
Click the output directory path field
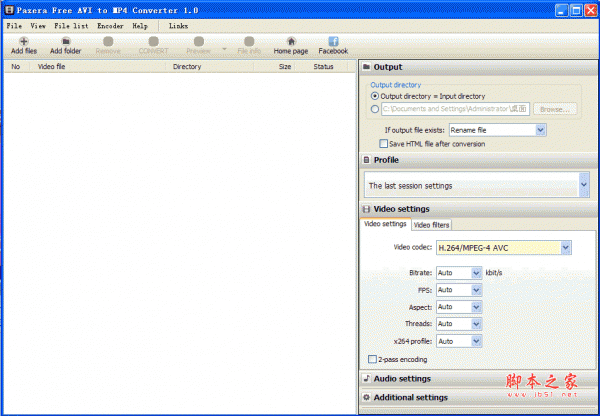(455, 109)
